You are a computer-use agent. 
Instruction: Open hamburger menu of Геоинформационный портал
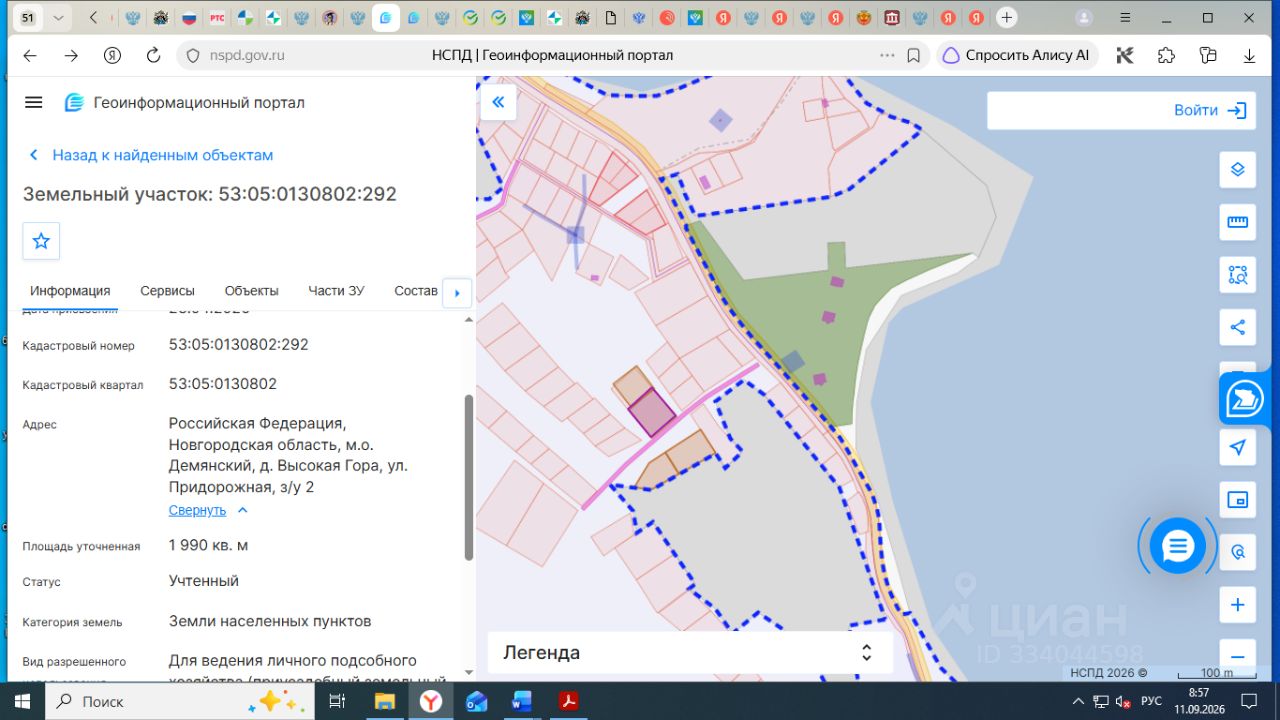[x=34, y=102]
